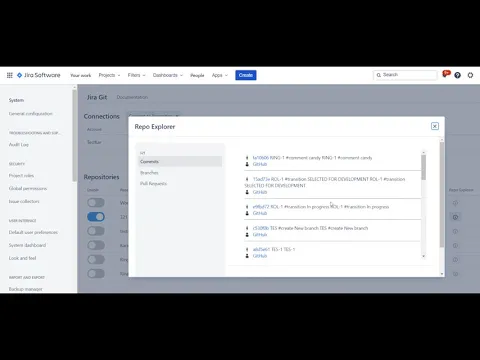Click author icon under fa10606 commit
480x360 pixels.
coord(247,164)
